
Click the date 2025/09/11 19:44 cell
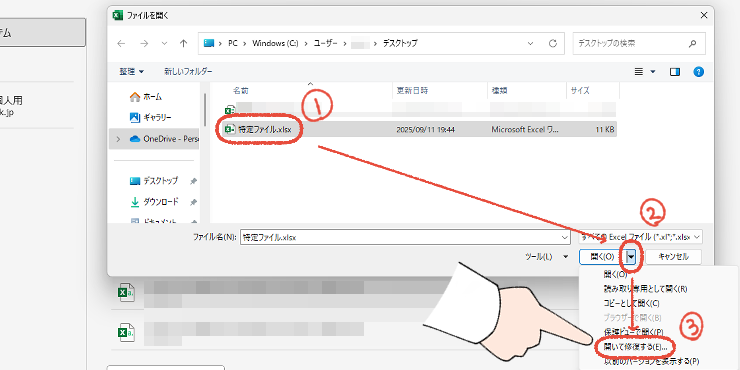click(426, 129)
